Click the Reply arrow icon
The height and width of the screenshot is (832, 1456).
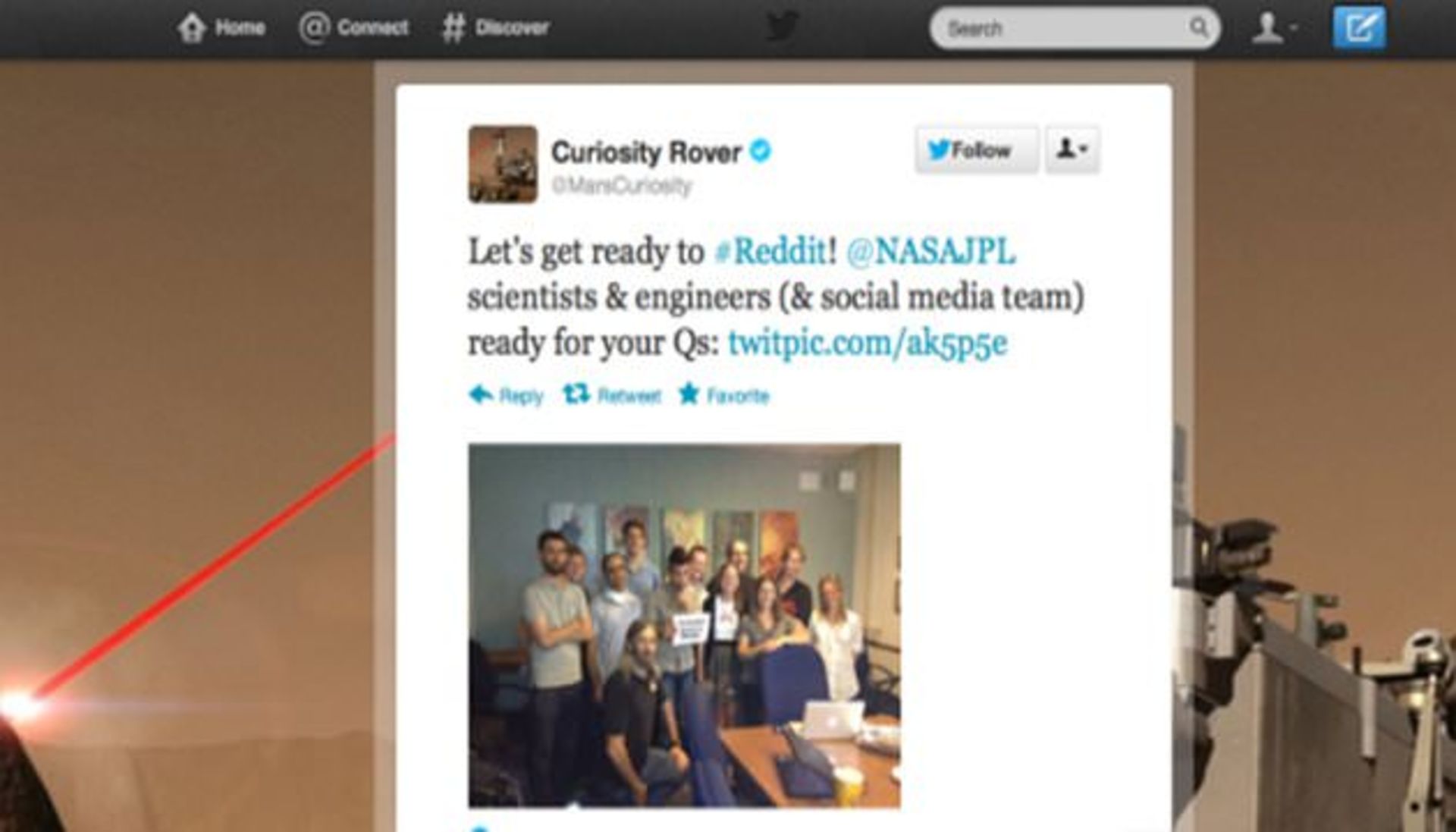pos(481,394)
